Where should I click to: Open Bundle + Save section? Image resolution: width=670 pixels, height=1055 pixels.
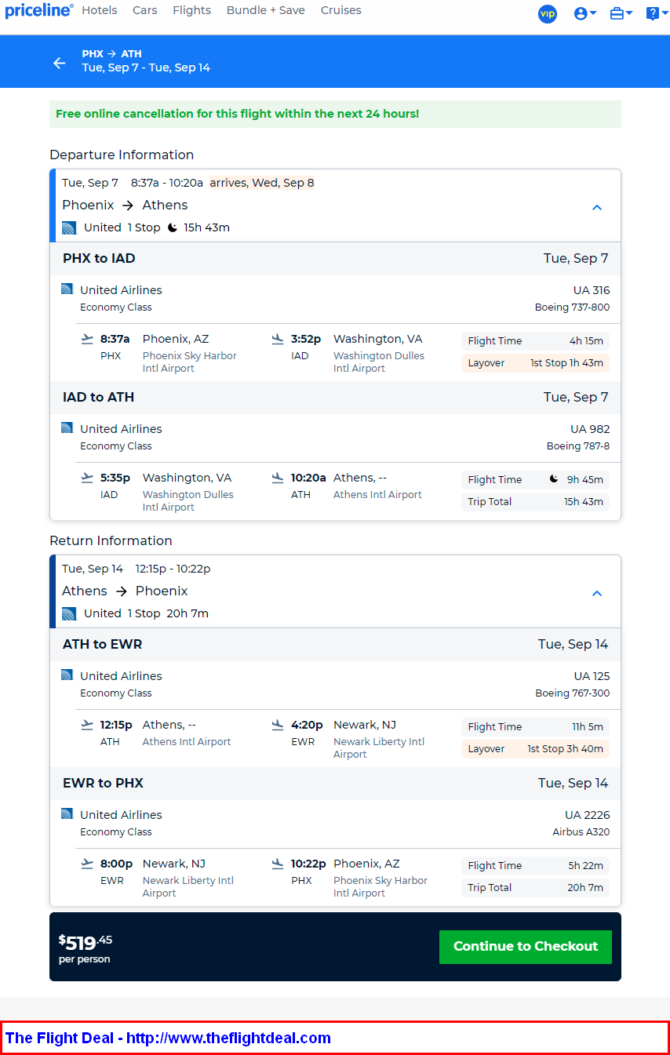pos(266,10)
